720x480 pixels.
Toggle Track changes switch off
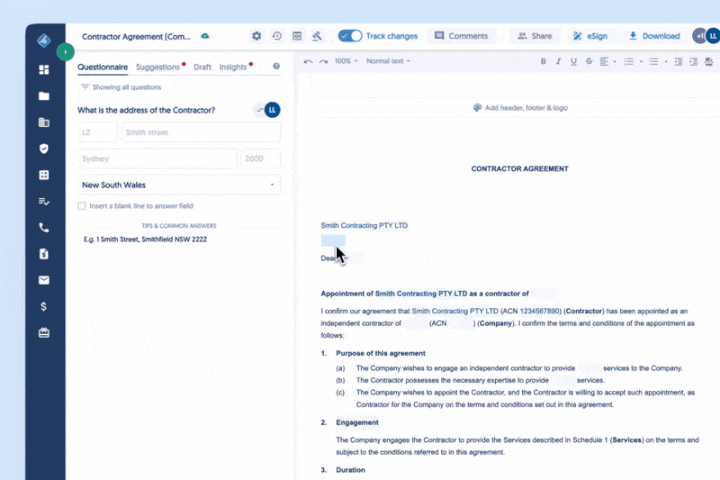pos(350,36)
